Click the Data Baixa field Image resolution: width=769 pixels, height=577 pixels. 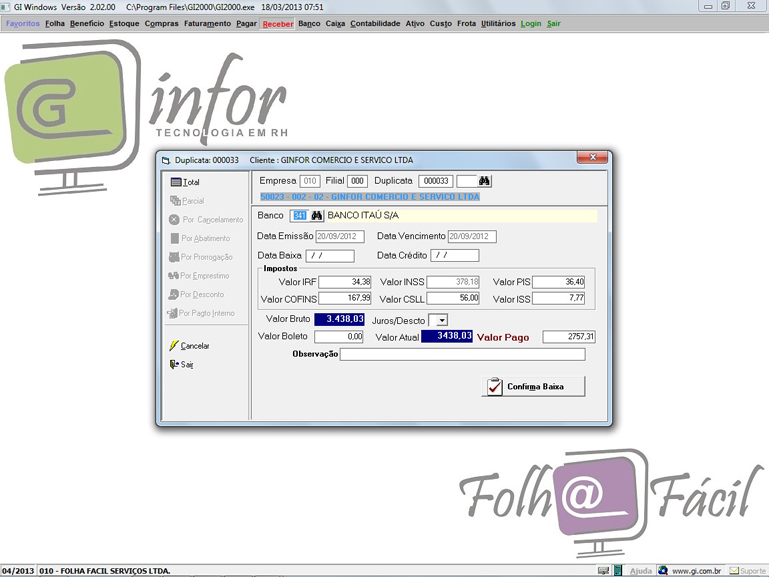[330, 255]
